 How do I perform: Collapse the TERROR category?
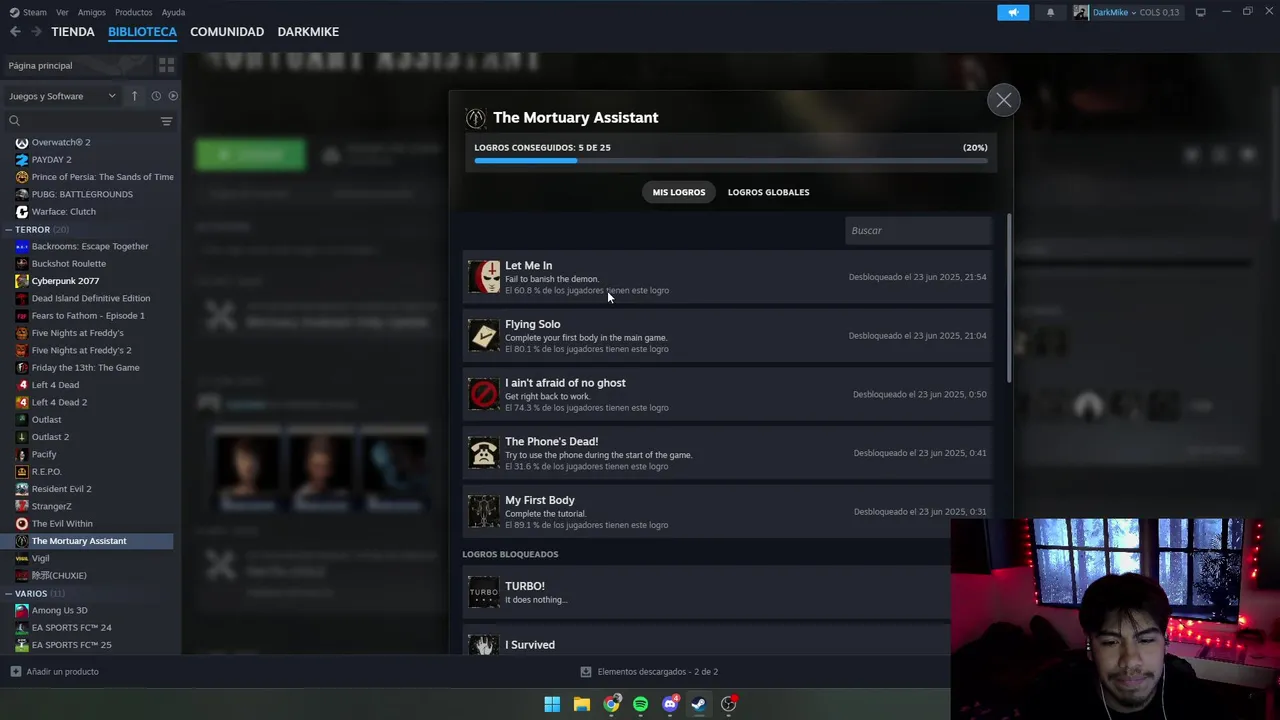(8, 230)
